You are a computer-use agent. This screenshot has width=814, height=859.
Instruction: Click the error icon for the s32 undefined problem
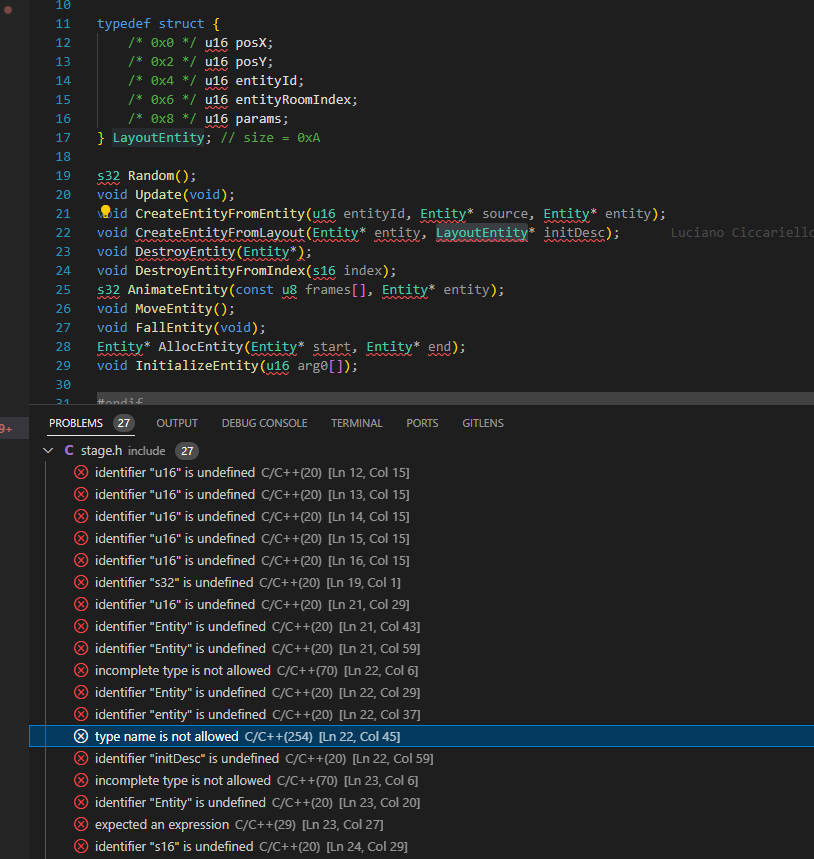pos(81,582)
